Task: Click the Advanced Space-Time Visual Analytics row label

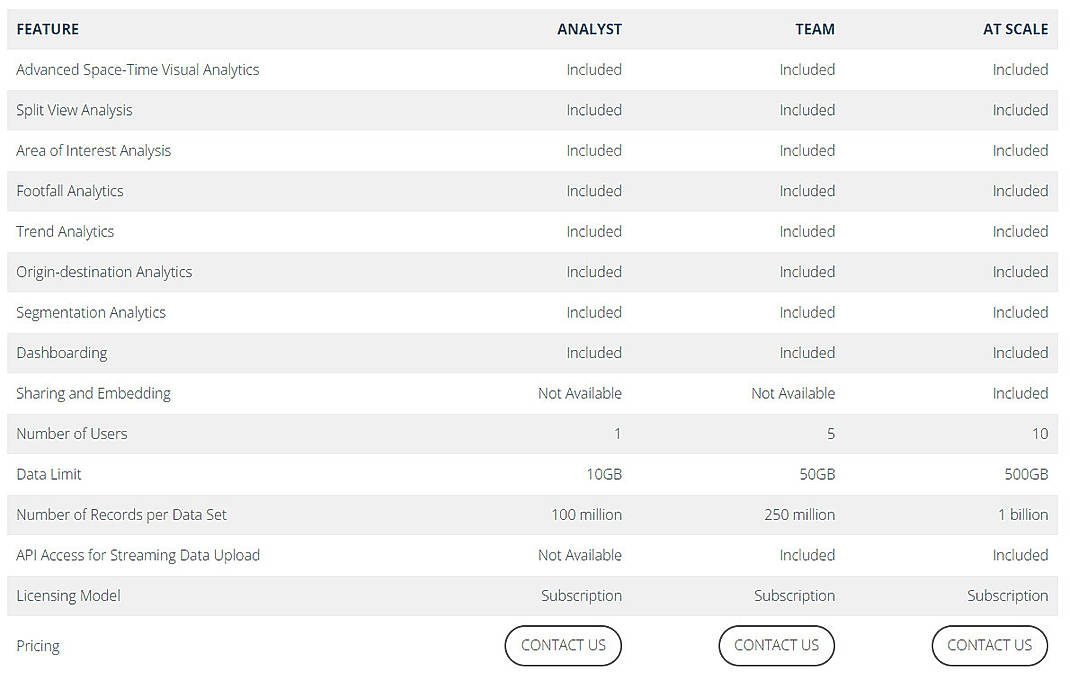Action: pyautogui.click(x=137, y=69)
